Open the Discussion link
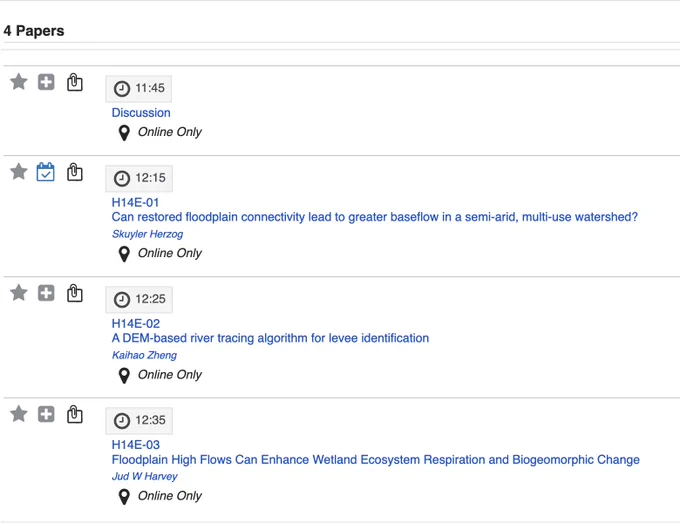Screen dimensions: 680x523 [x=141, y=113]
